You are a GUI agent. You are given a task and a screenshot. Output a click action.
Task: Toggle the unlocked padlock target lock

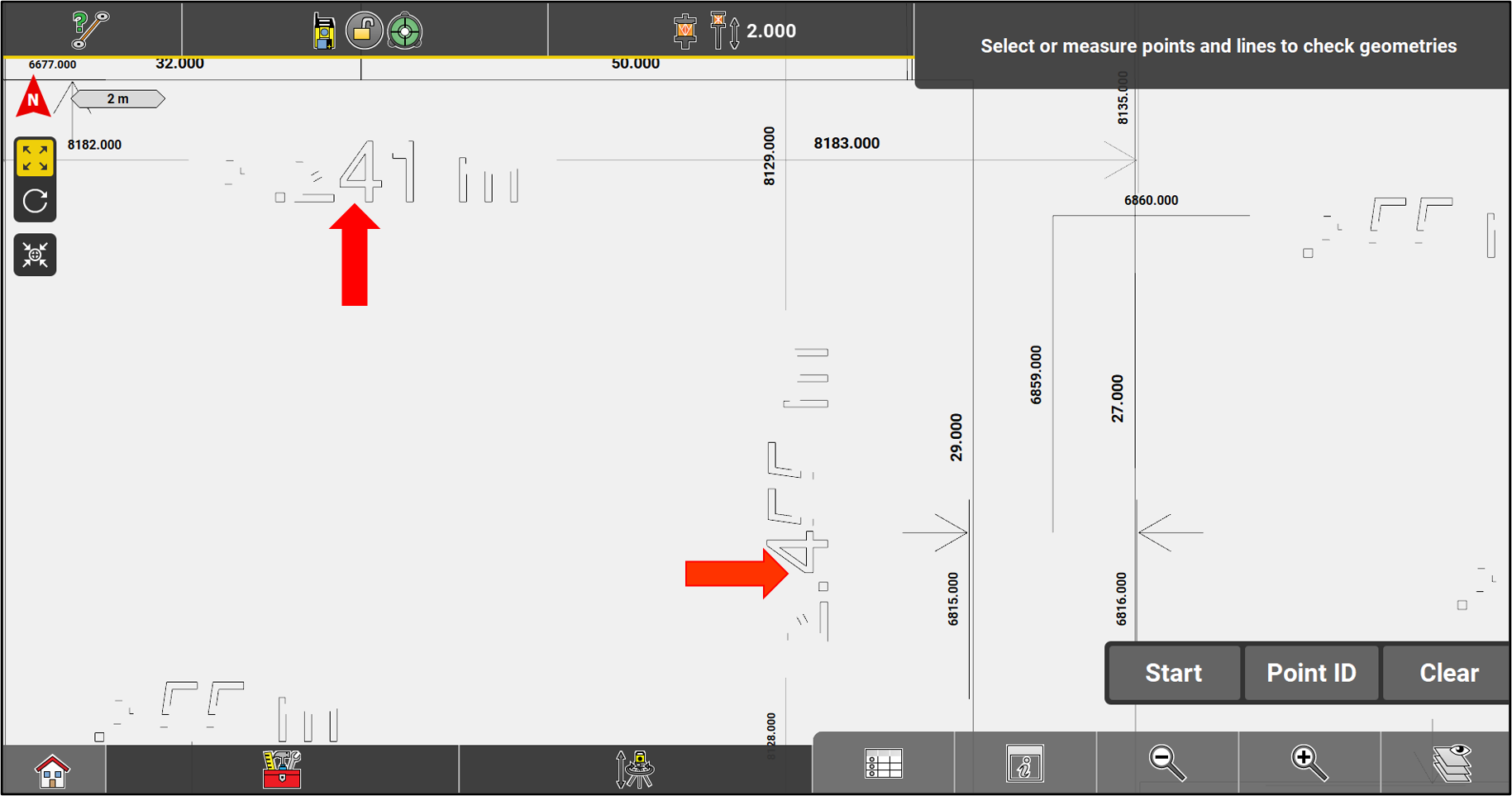(x=364, y=31)
